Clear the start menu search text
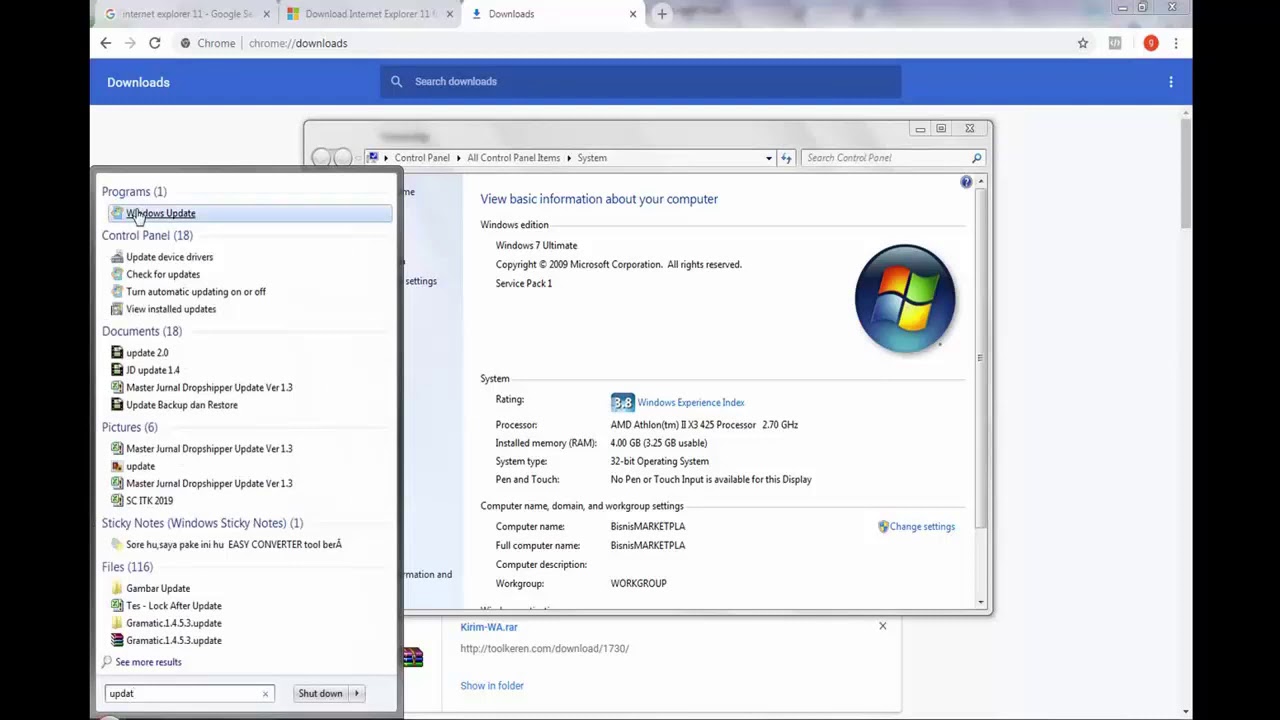Image resolution: width=1280 pixels, height=720 pixels. (x=265, y=694)
